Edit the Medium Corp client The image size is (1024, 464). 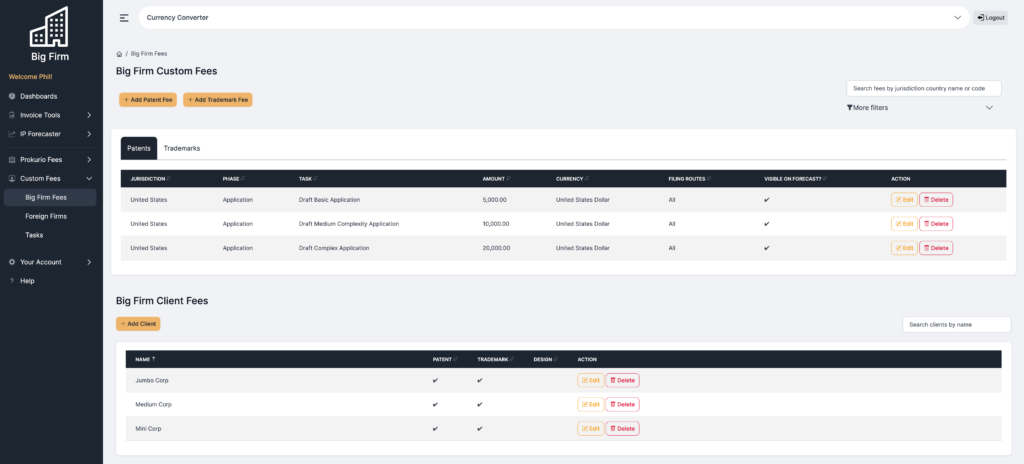590,405
